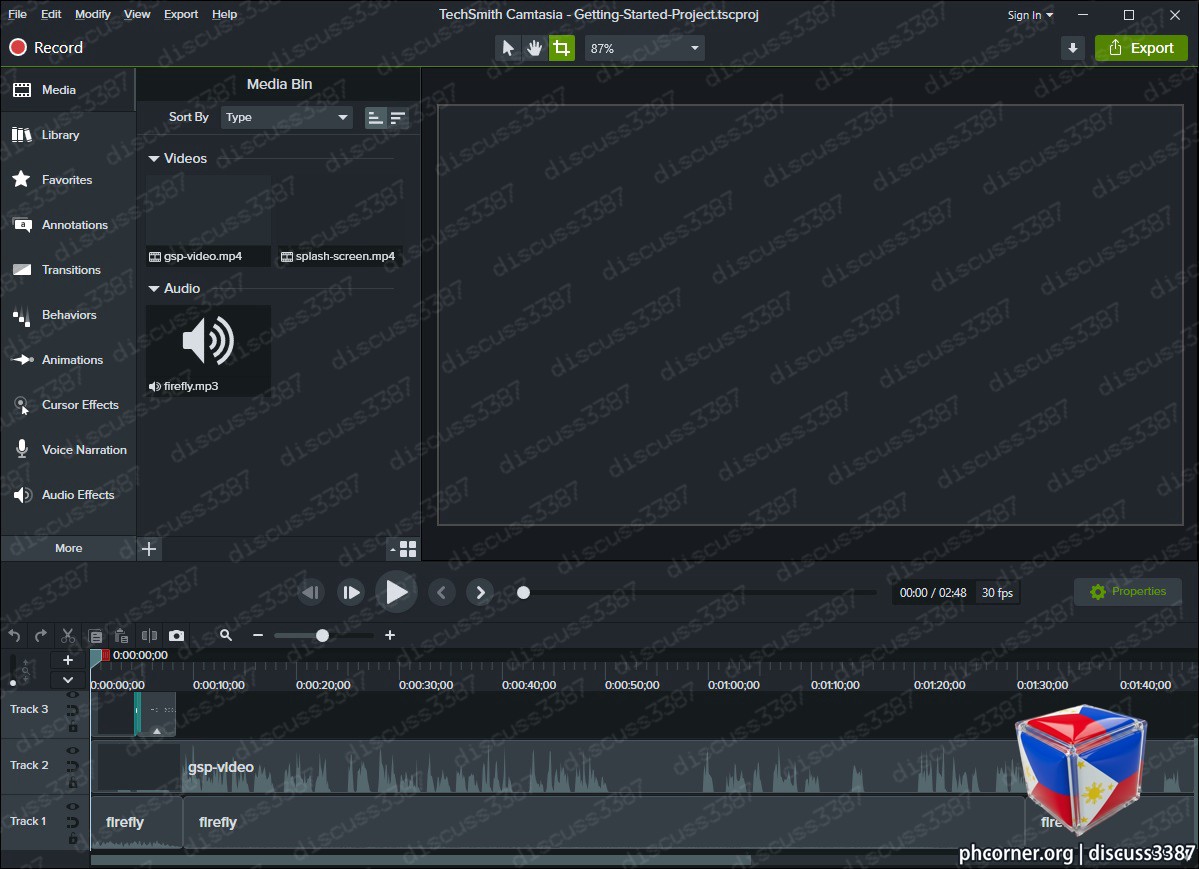The height and width of the screenshot is (869, 1199).
Task: Open the Sign In dropdown
Action: click(1030, 15)
